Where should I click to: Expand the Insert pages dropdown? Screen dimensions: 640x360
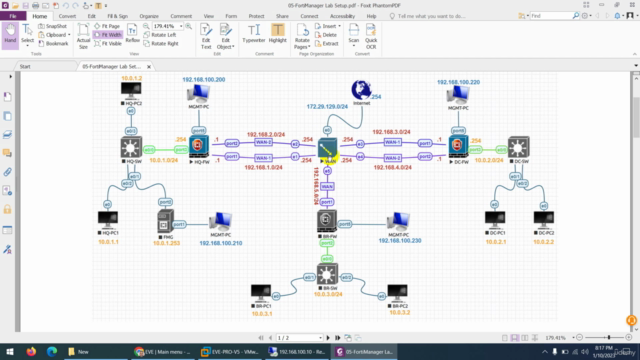340,26
